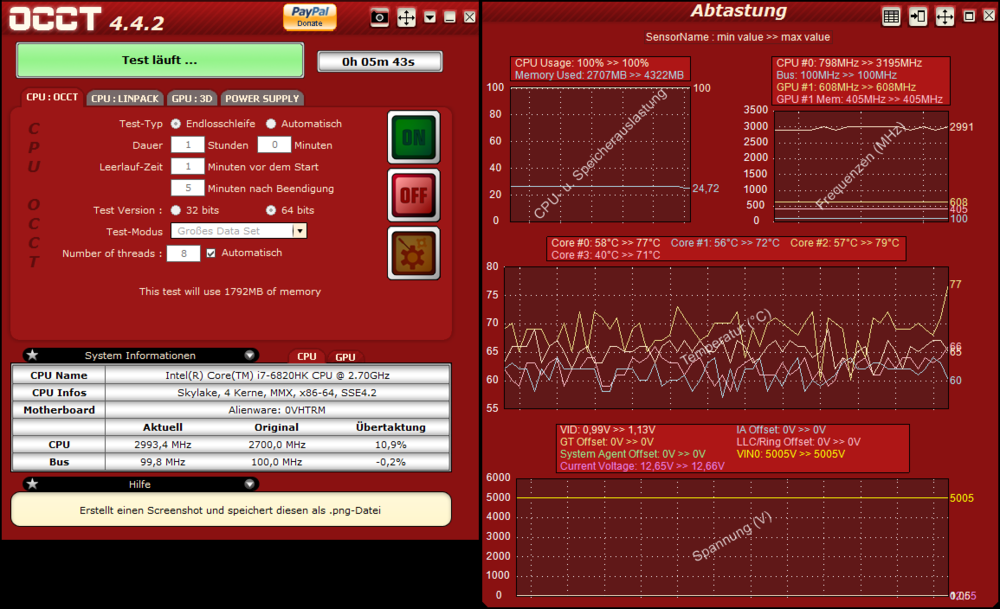Open the Test-Modus dropdown

click(x=299, y=231)
